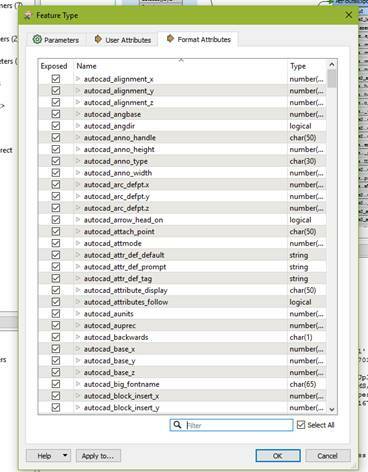The image size is (368, 472).
Task: Select the autocad_attmode row name
Action: [x=112, y=243]
